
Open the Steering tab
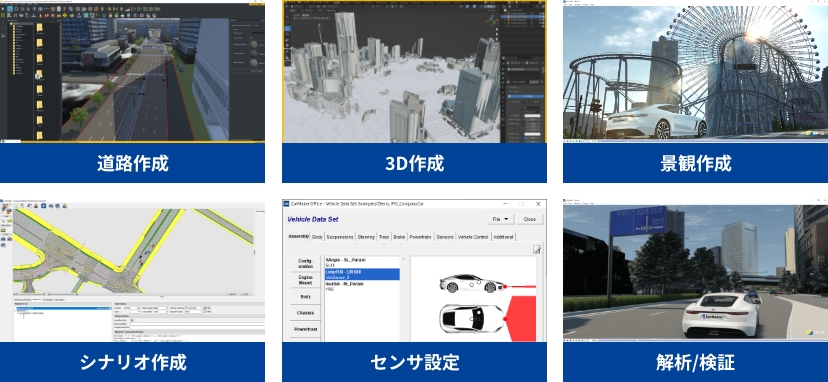(x=366, y=237)
